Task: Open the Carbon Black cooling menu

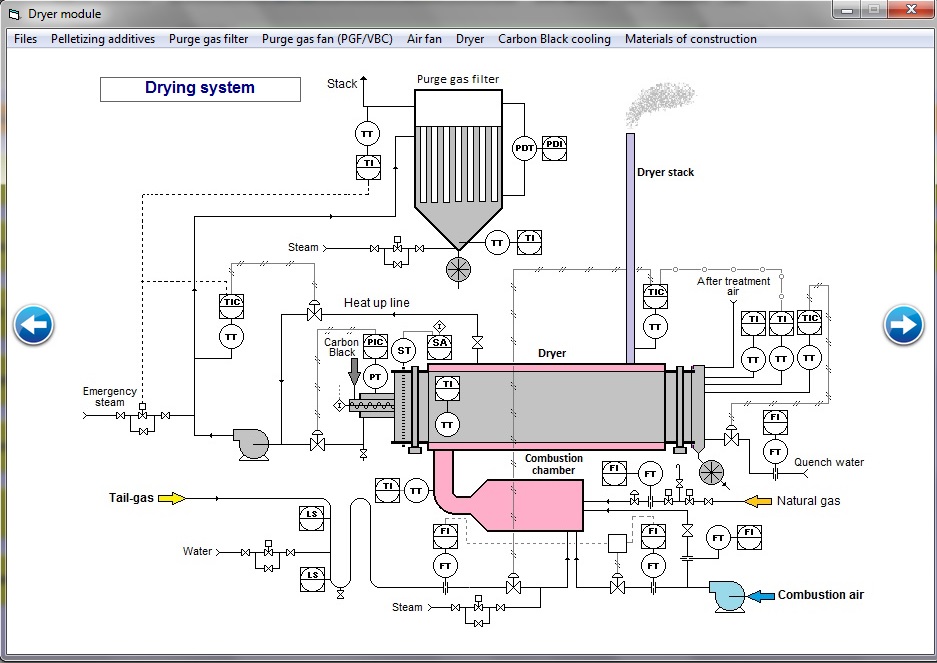Action: coord(555,39)
